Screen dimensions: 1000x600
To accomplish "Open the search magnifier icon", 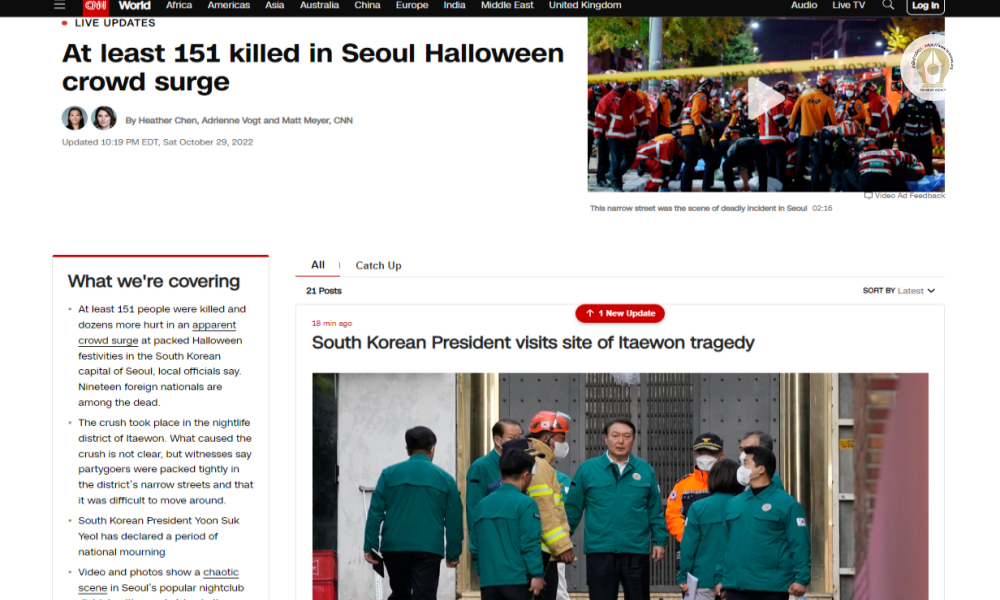I will pos(888,6).
